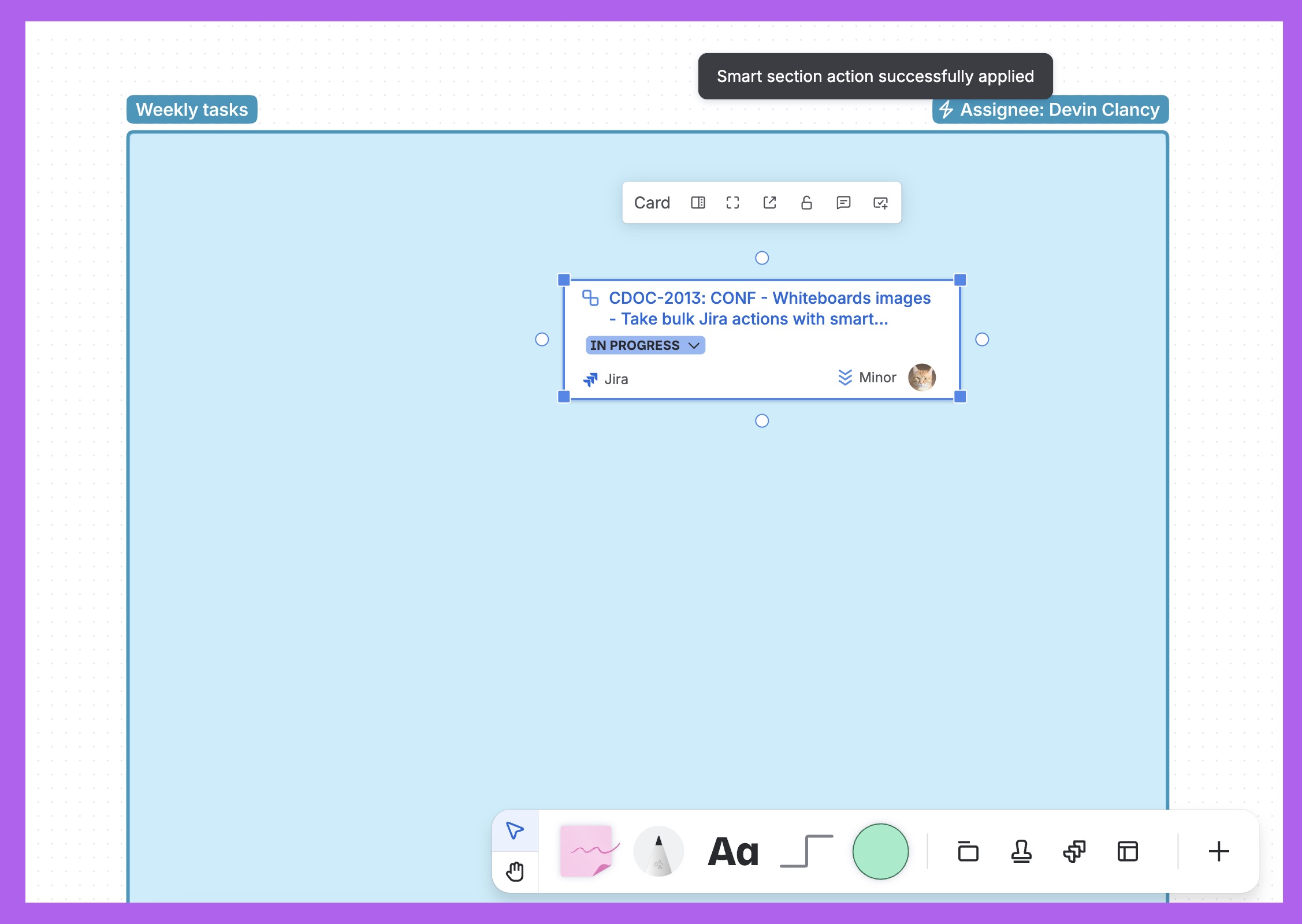
Task: Open the Jira issue in a new tab icon
Action: 769,203
